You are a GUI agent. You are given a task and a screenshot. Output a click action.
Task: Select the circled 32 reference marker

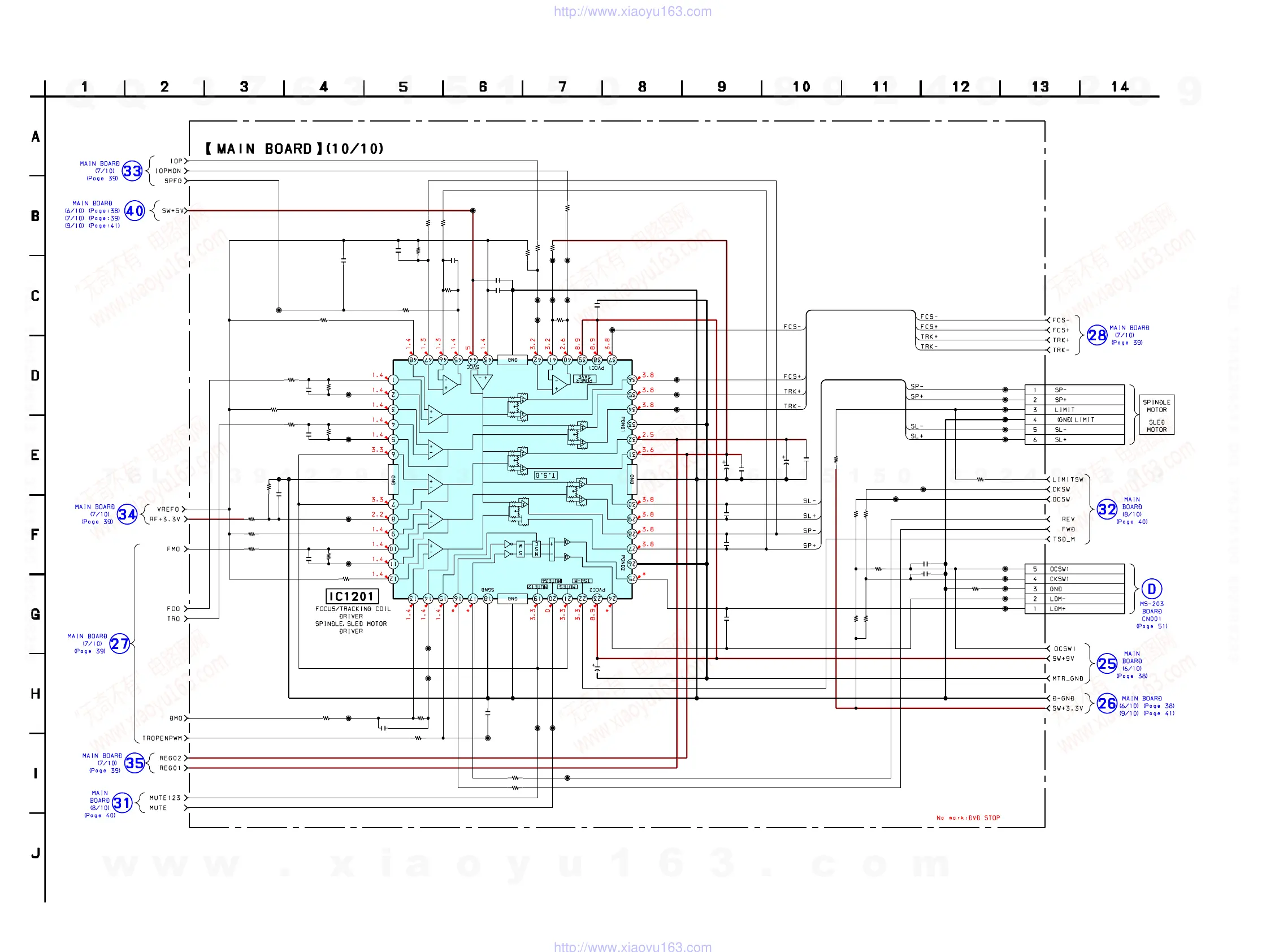point(1106,509)
